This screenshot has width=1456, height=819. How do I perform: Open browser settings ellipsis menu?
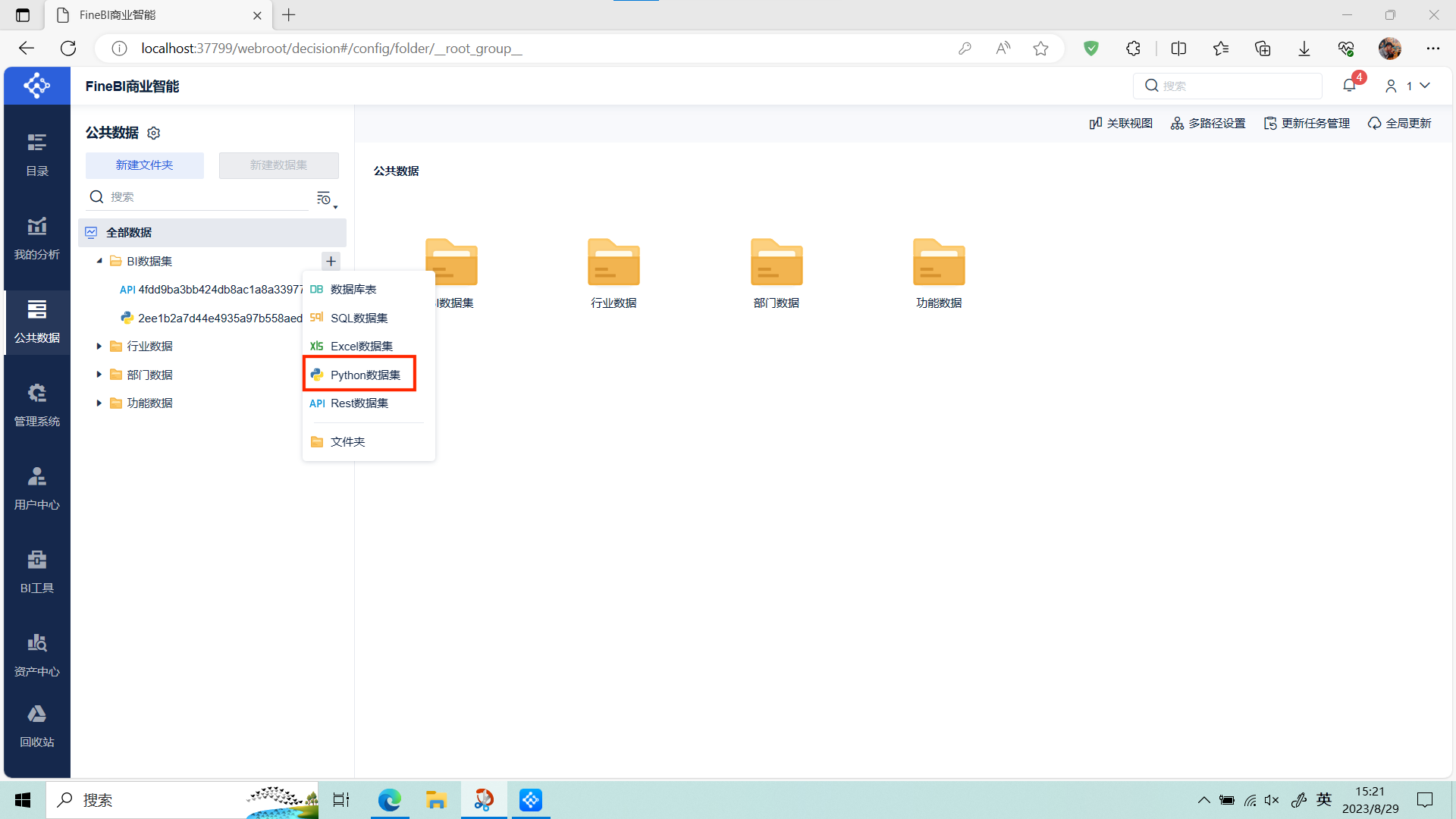tap(1432, 49)
